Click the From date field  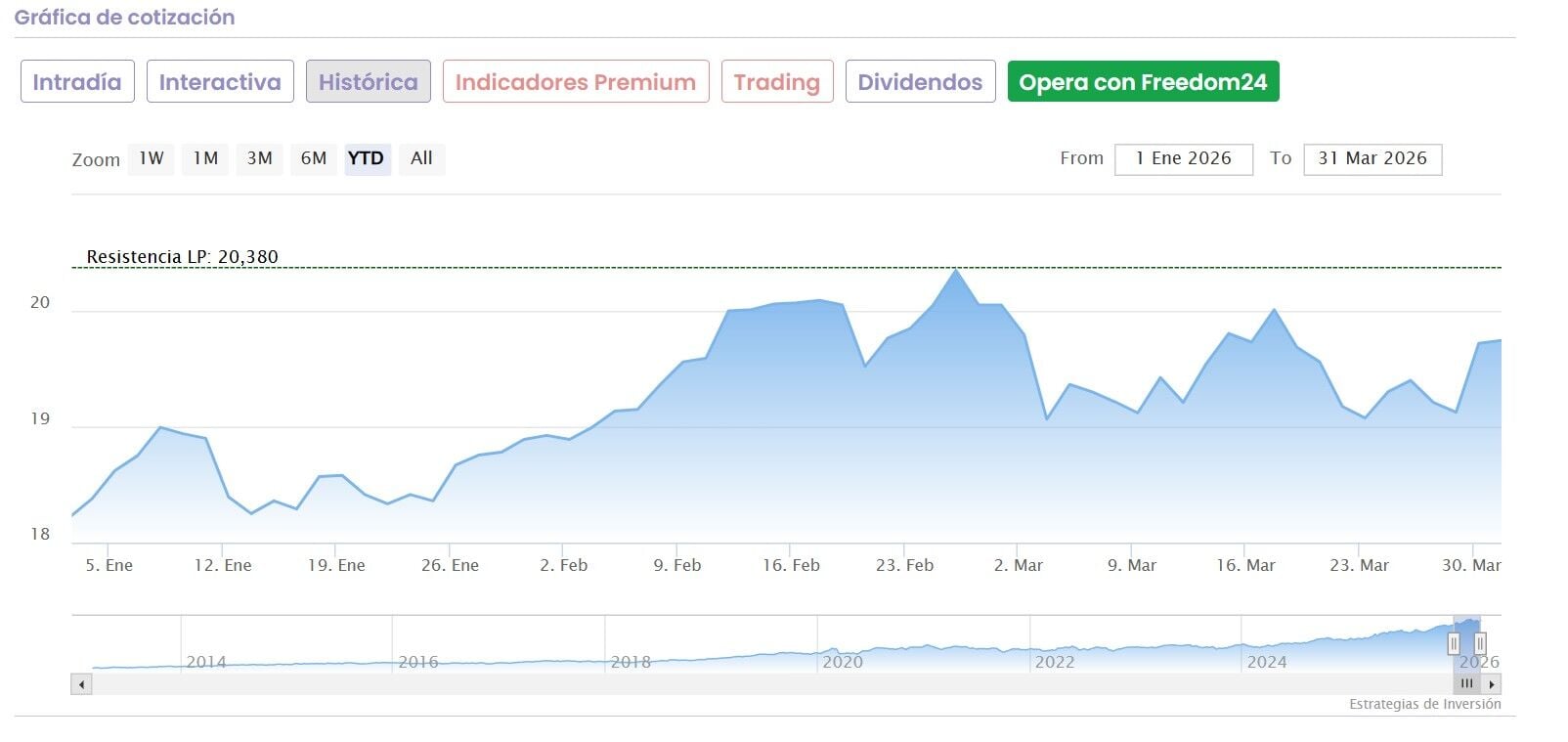coord(1183,159)
